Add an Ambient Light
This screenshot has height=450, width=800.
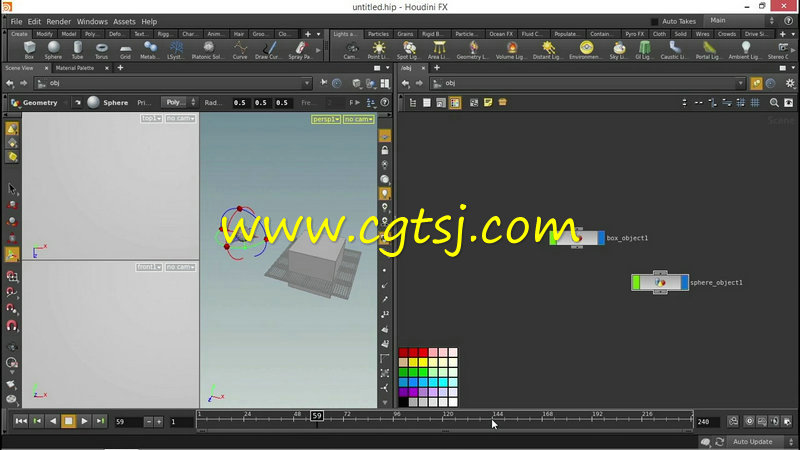coord(745,50)
